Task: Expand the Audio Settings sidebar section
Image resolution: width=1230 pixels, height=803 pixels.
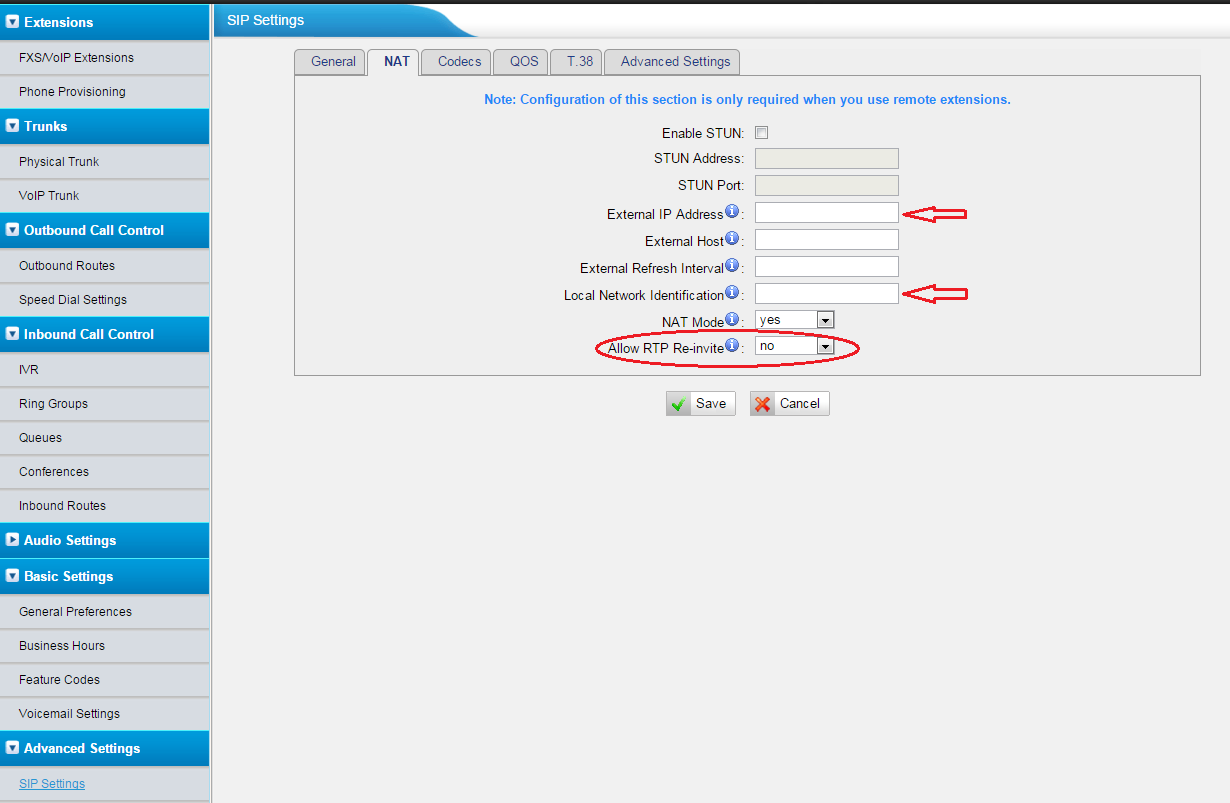Action: (x=13, y=540)
